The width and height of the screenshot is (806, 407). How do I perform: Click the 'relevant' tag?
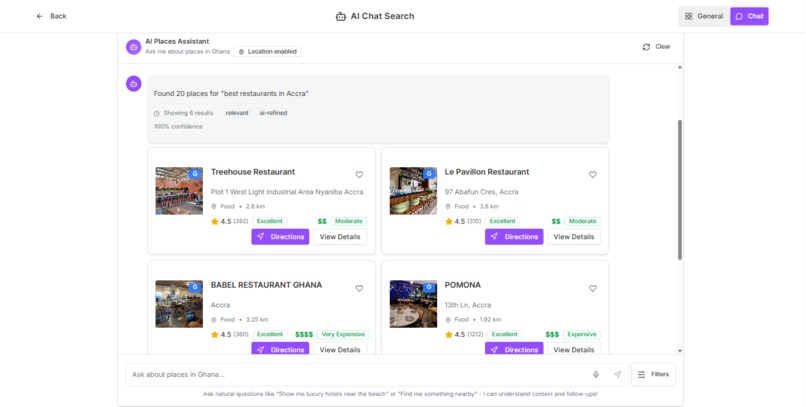coord(237,113)
